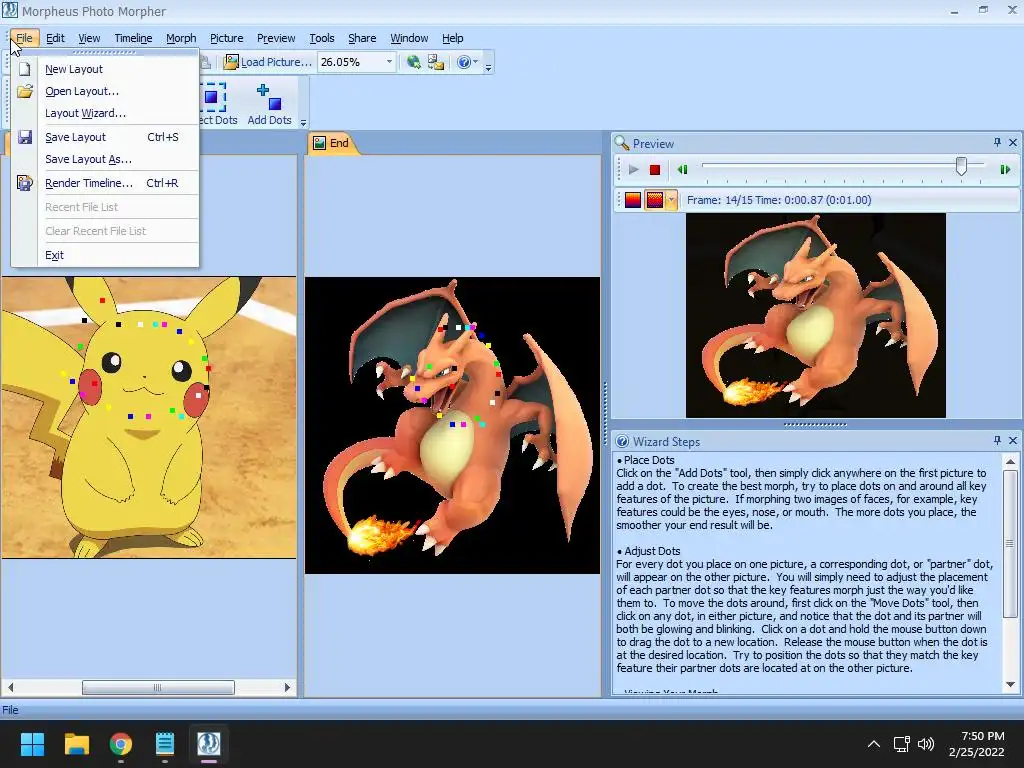Open the Tools menu

(321, 38)
